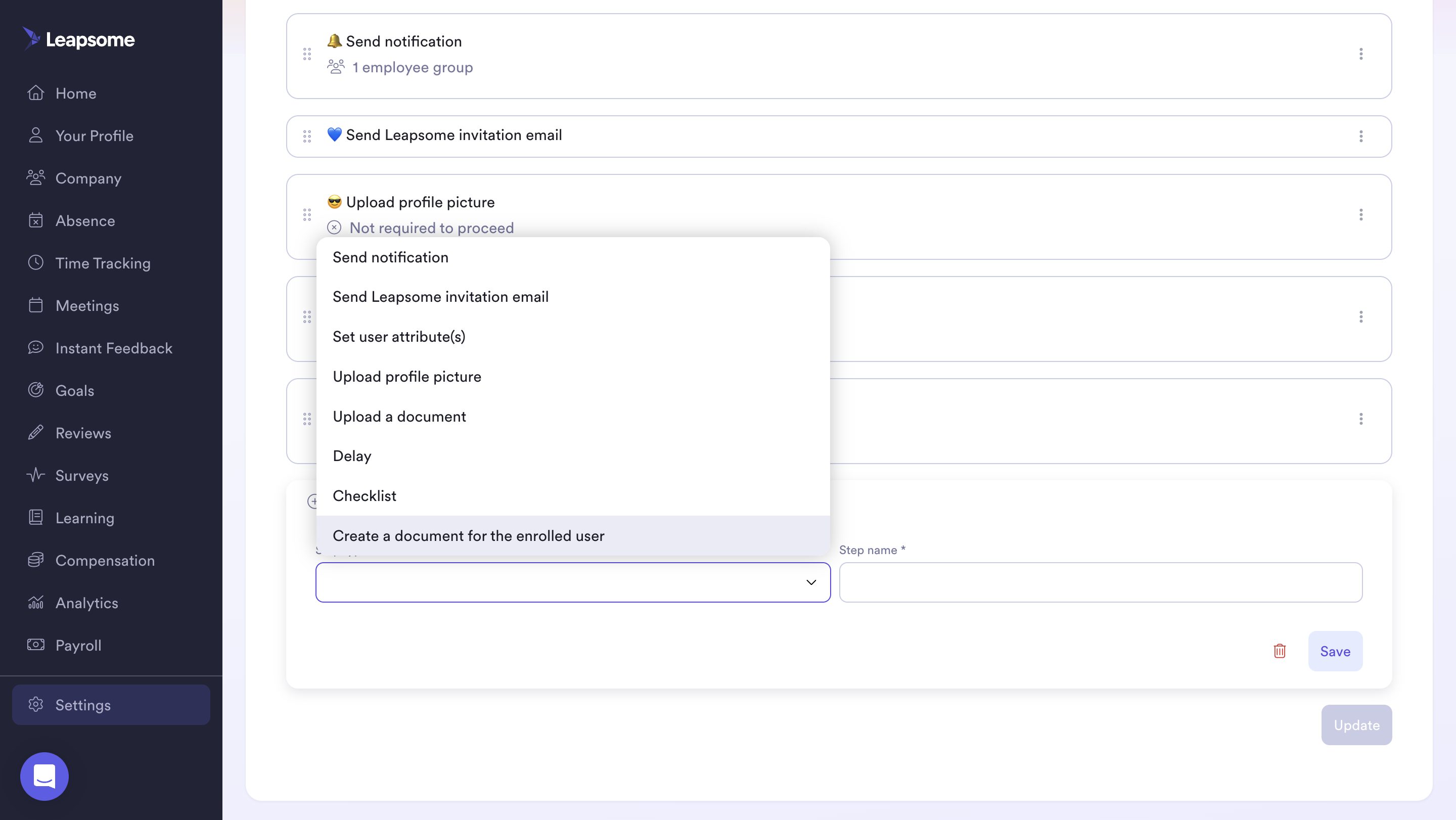Choose Set user attribute(s) option
Viewport: 1456px width, 820px height.
[x=573, y=337]
